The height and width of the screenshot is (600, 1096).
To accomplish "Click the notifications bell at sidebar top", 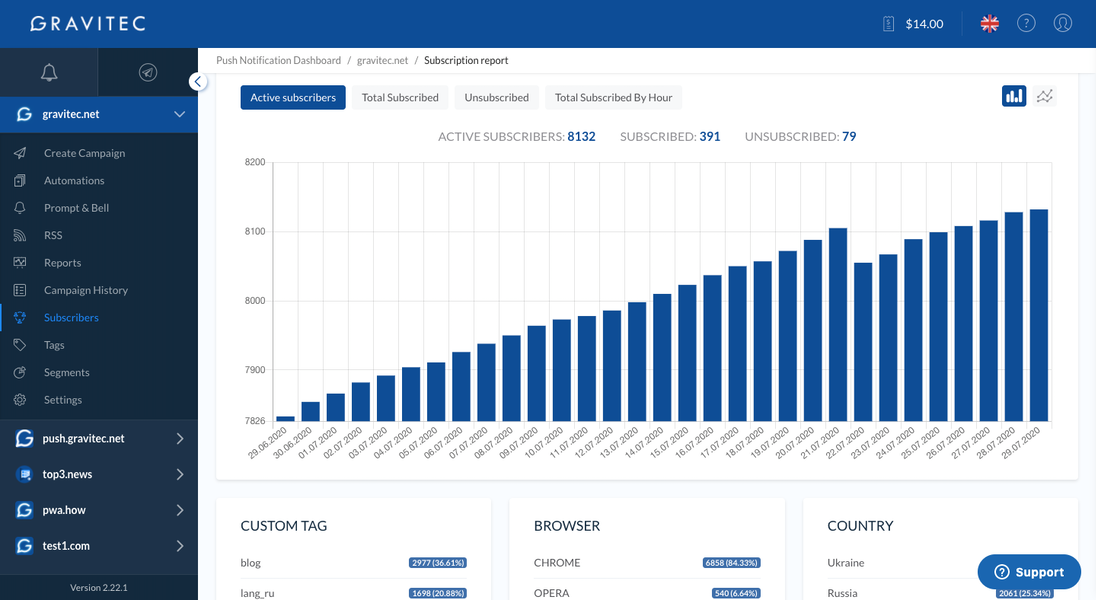I will [x=49, y=72].
